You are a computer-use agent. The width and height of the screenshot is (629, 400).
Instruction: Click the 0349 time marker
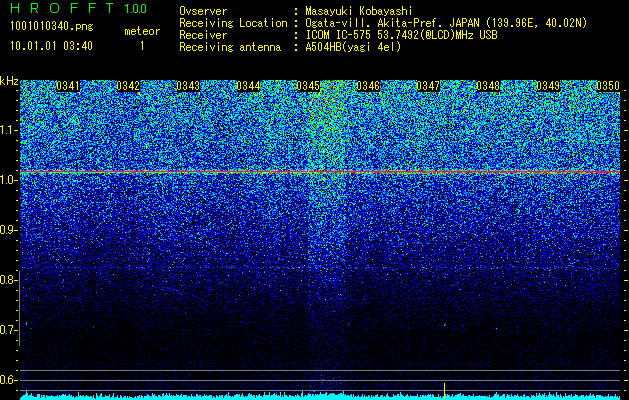click(x=548, y=86)
